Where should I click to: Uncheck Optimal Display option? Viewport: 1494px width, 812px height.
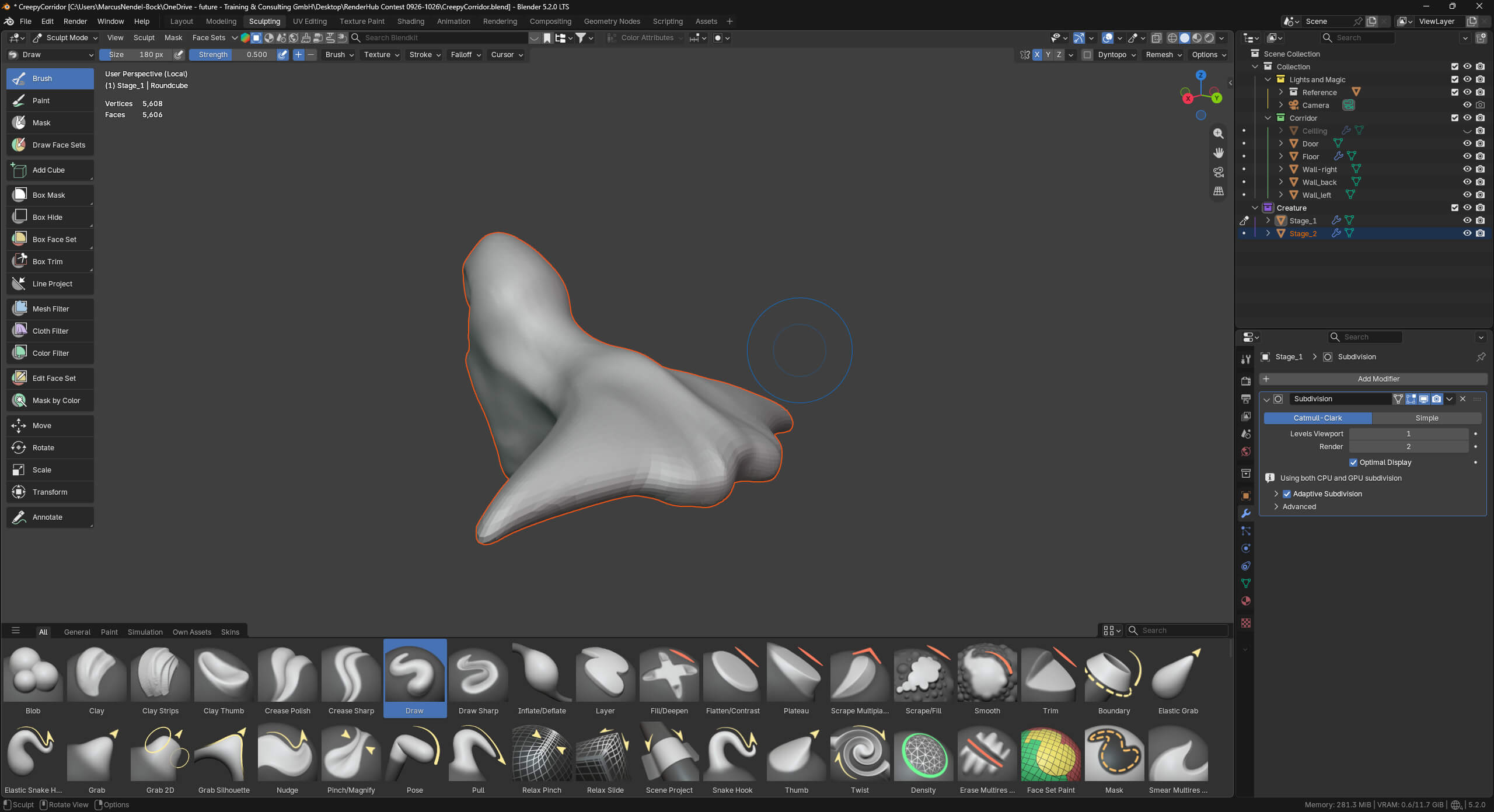[x=1353, y=463]
